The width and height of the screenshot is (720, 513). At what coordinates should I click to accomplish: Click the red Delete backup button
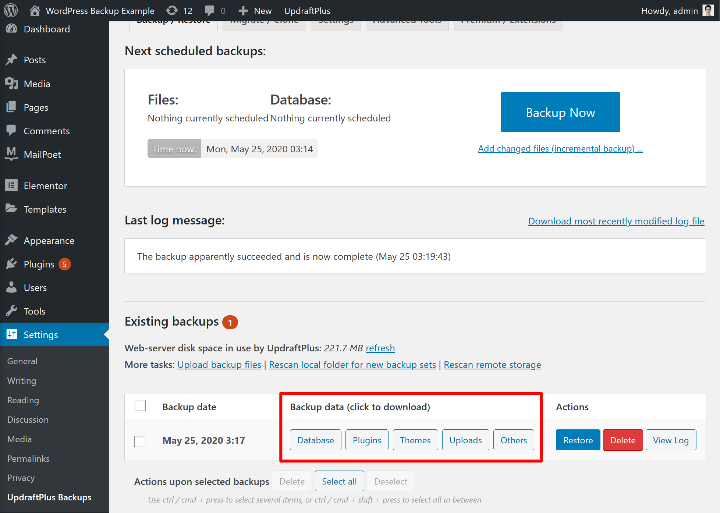[622, 440]
